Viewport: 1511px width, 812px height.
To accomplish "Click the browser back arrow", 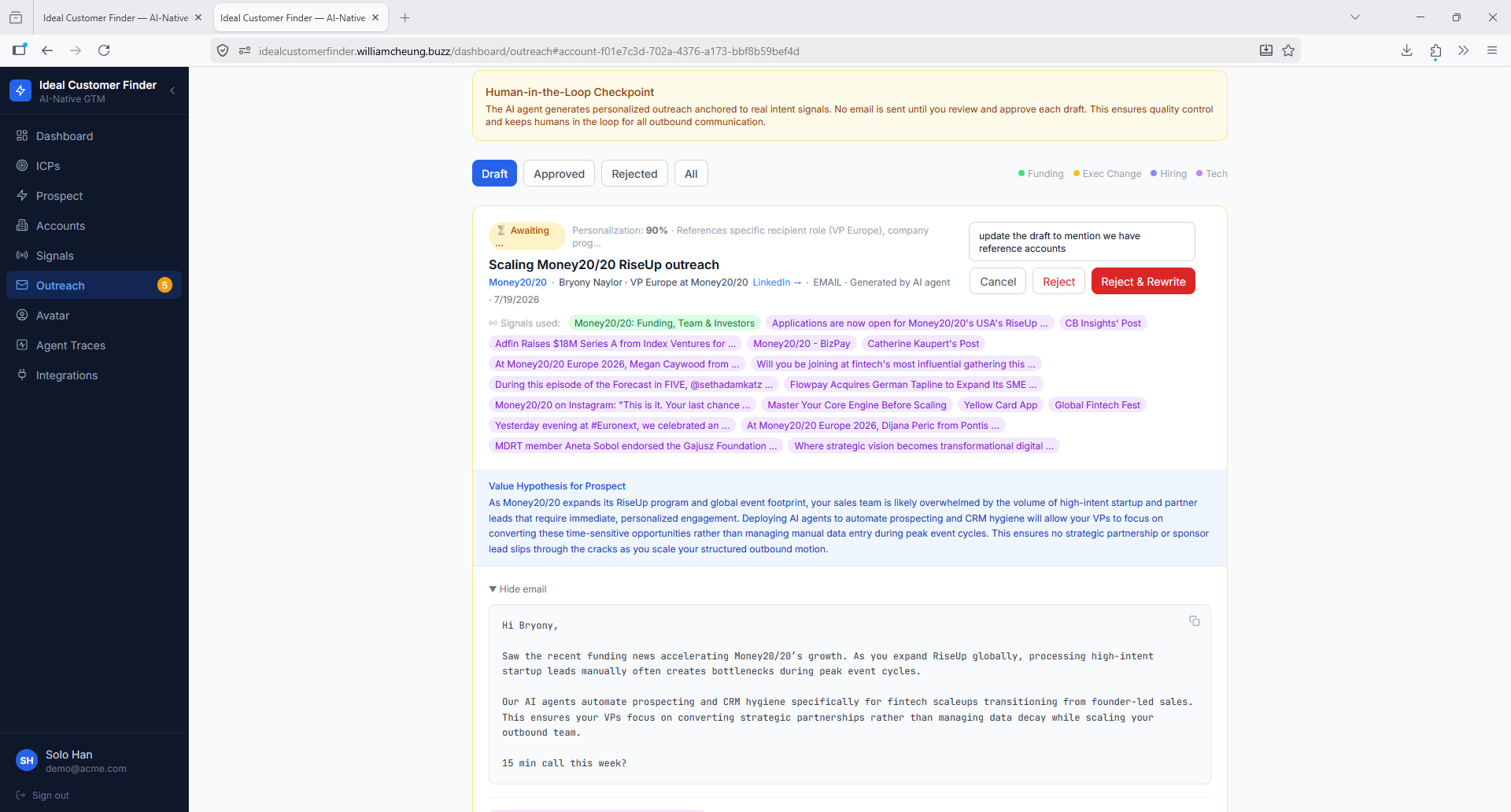I will pyautogui.click(x=47, y=50).
